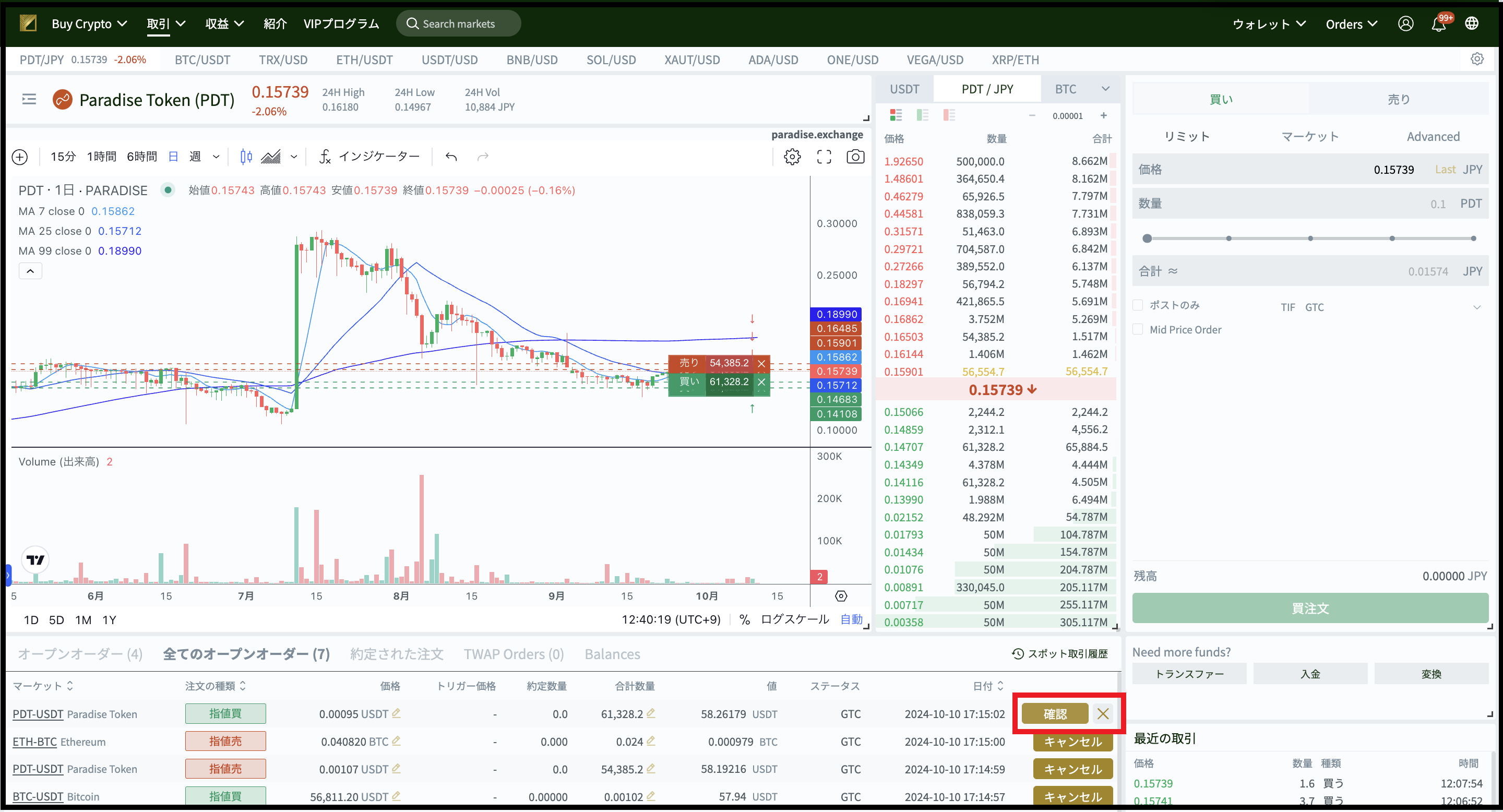1503x812 pixels.
Task: Enter fullscreen chart mode
Action: point(824,157)
